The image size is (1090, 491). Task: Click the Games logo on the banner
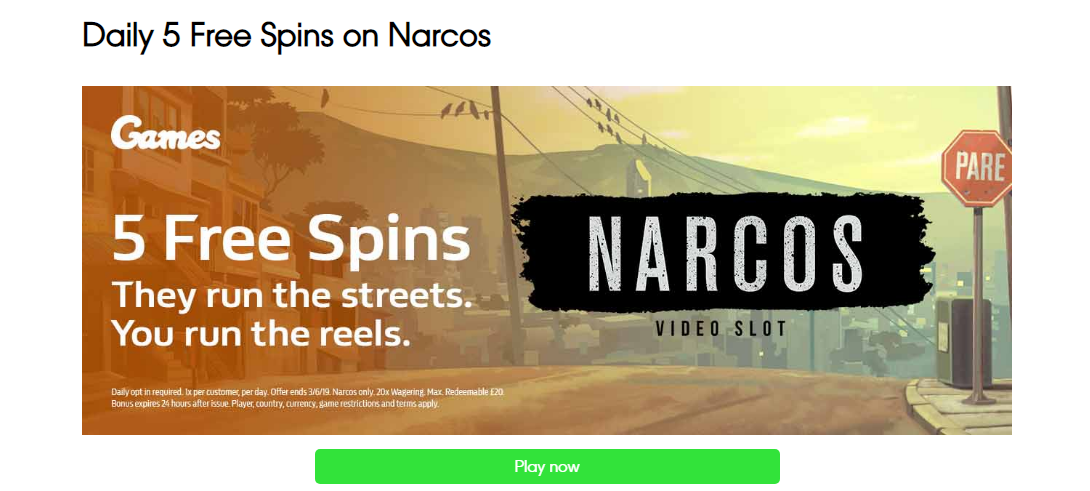pyautogui.click(x=165, y=133)
